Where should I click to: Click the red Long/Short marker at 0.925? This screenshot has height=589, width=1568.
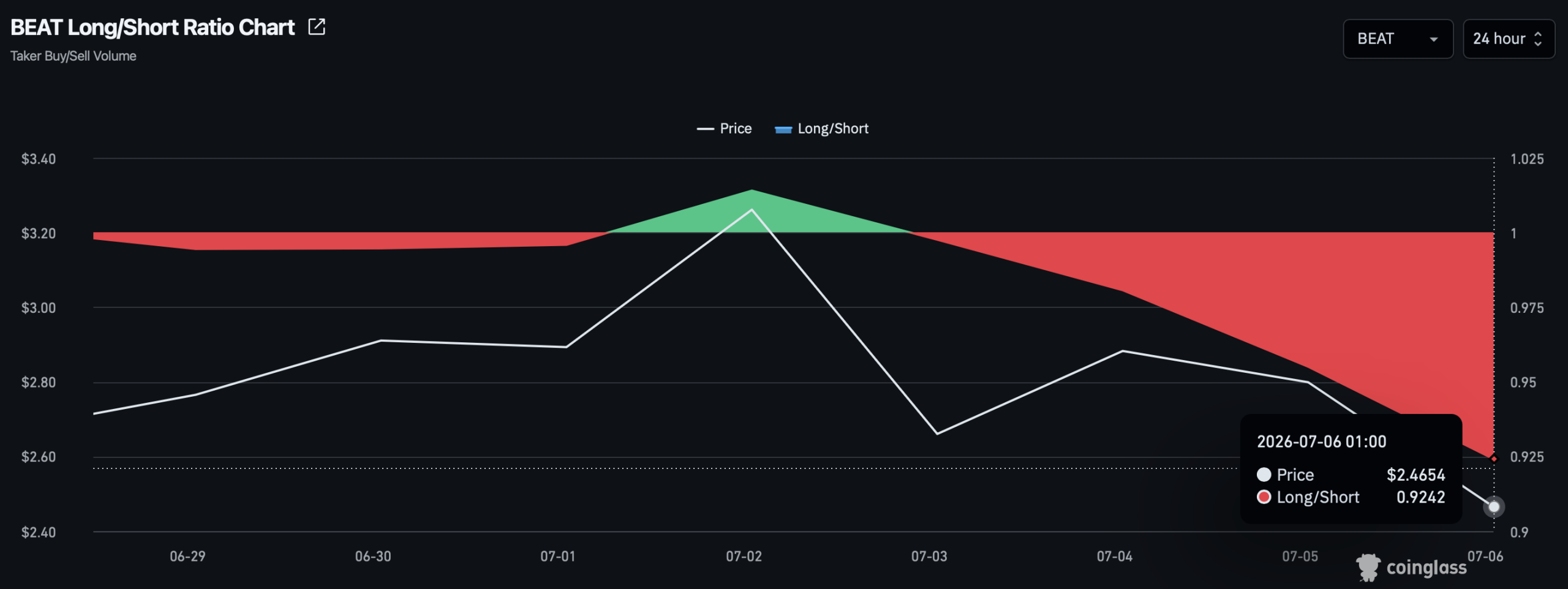(x=1494, y=459)
